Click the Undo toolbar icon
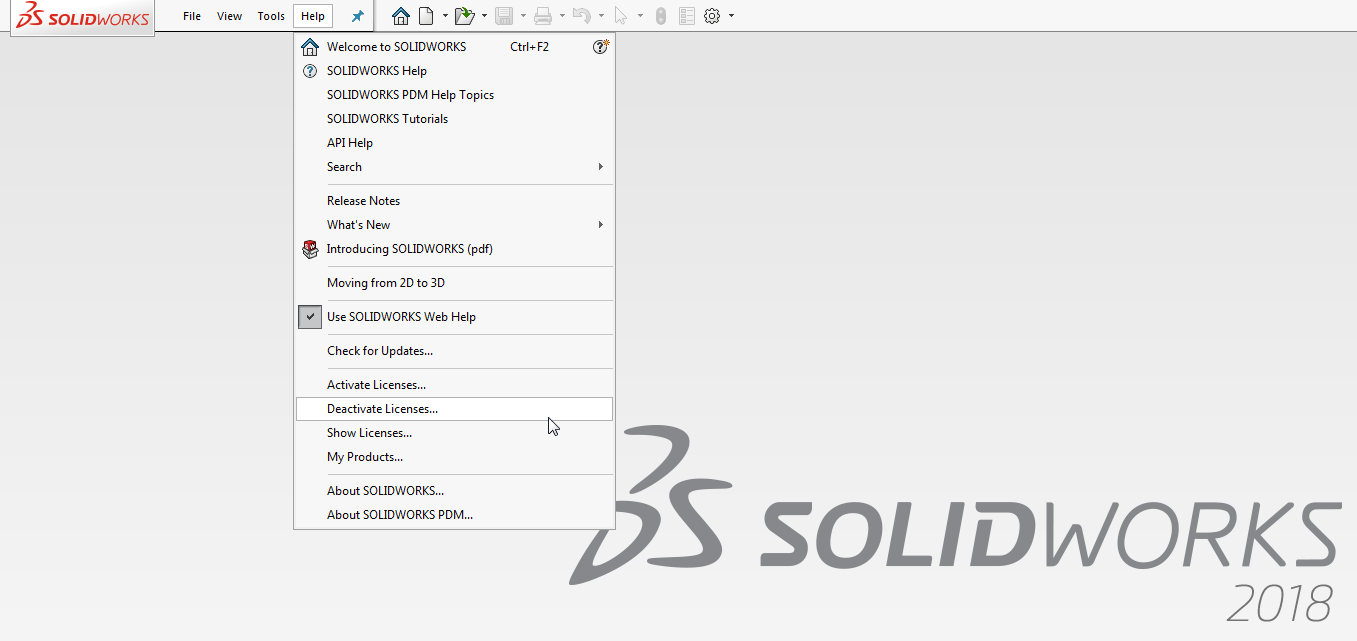1357x641 pixels. click(x=583, y=16)
